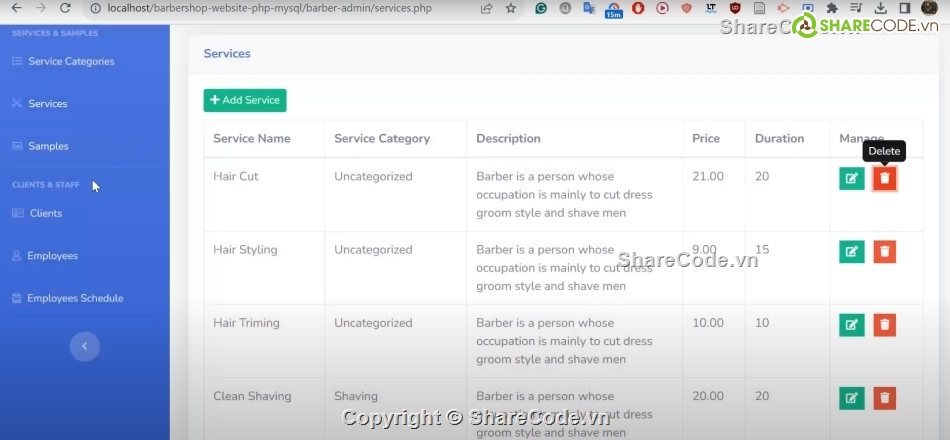
Task: Delete the Hair Cut service
Action: 884,179
